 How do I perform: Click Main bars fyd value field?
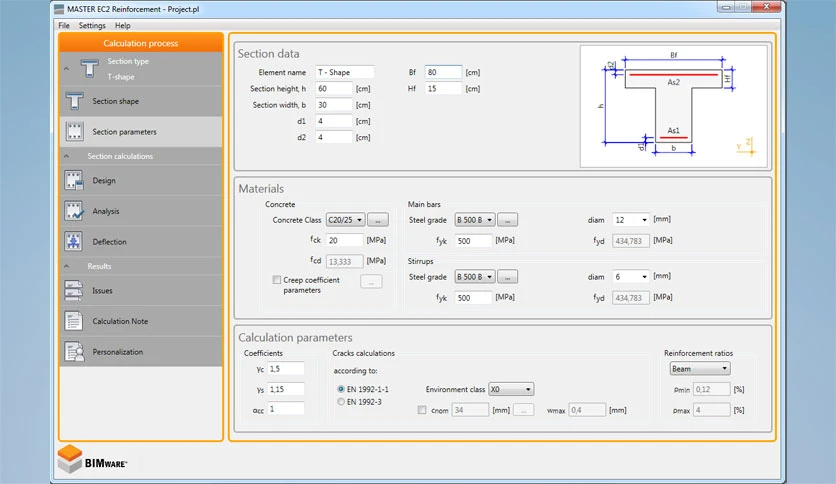pos(631,241)
